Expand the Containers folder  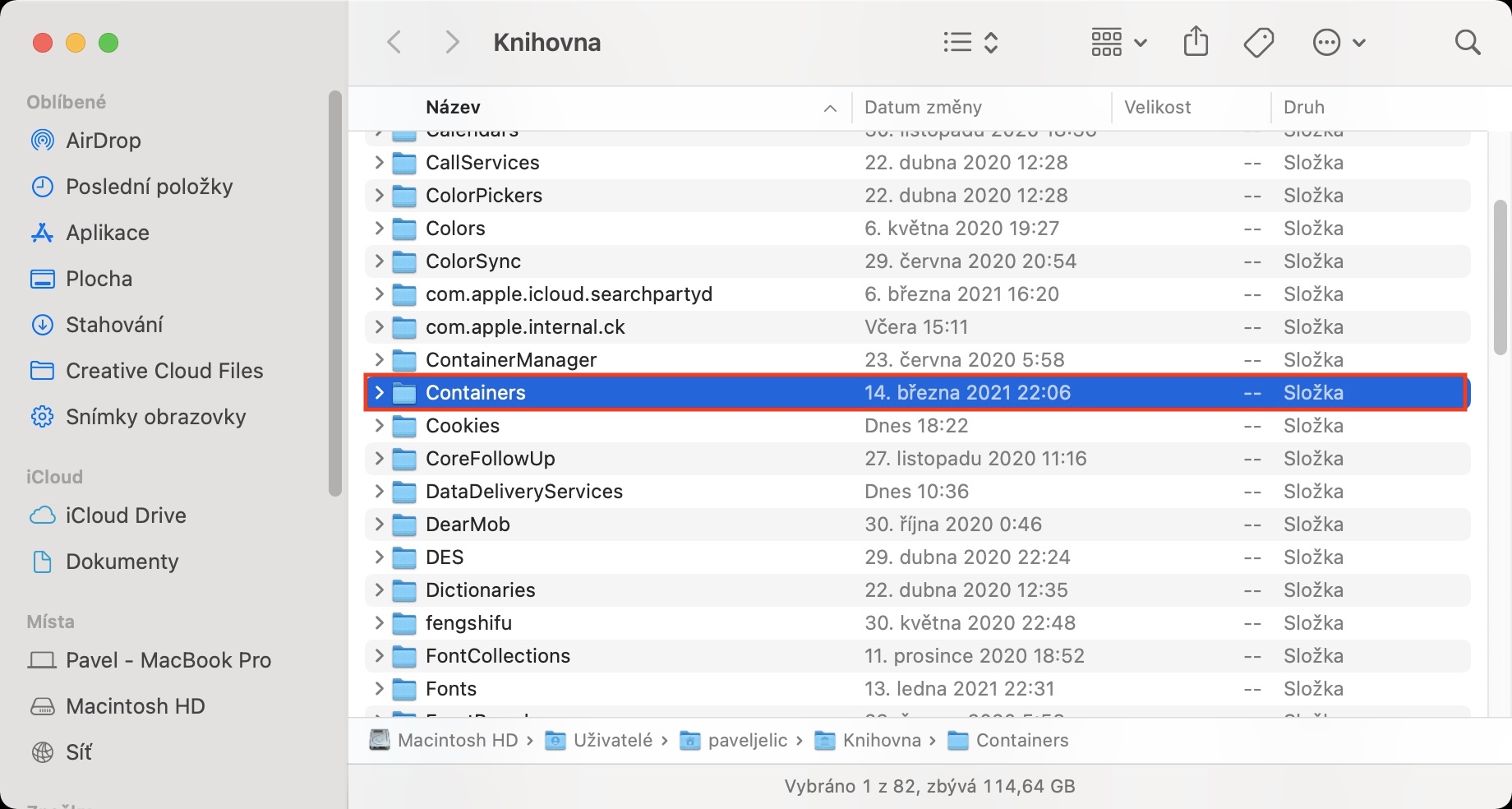[x=378, y=392]
